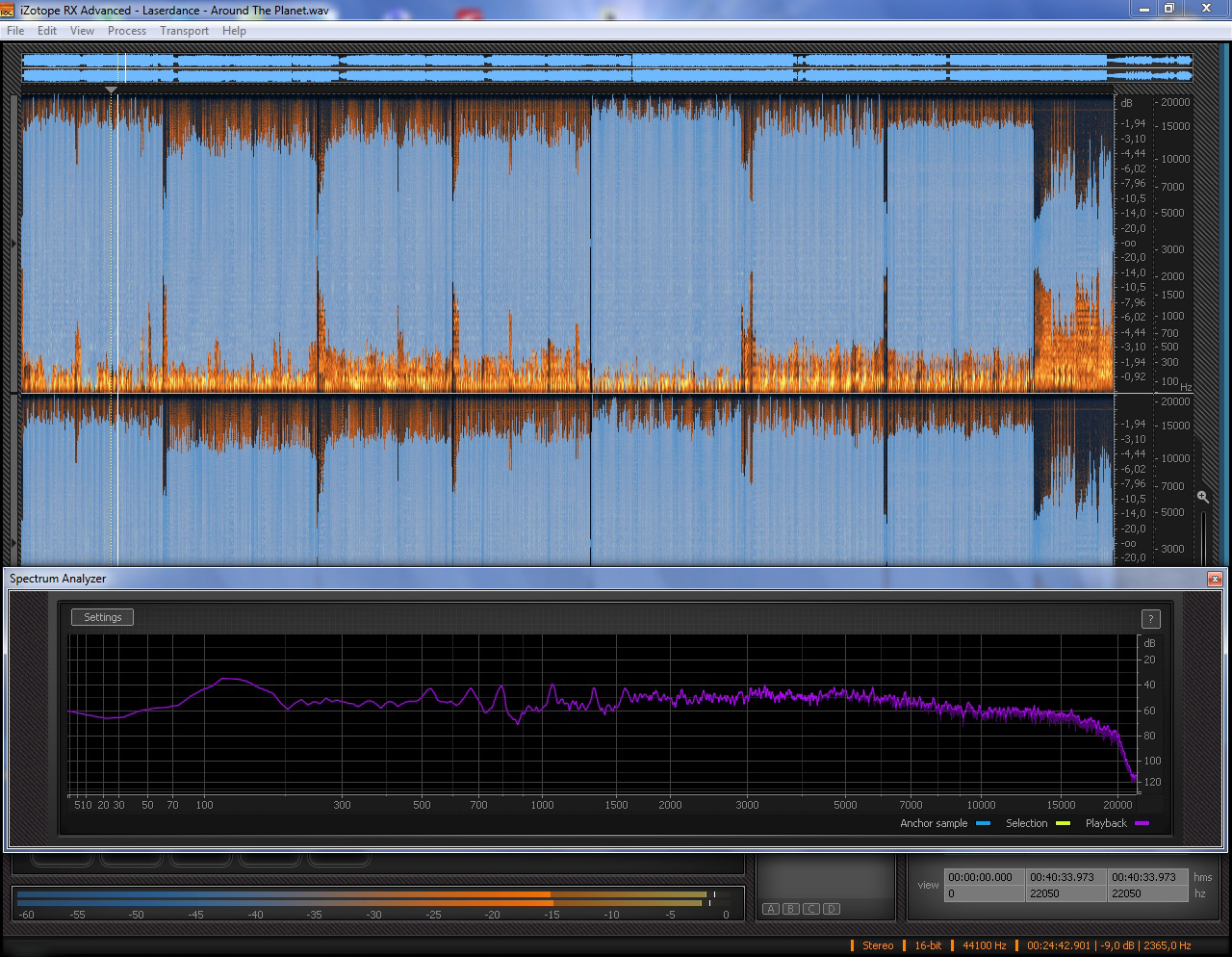The width and height of the screenshot is (1232, 957).
Task: Click the vertical zoom-in magnifier icon
Action: click(1203, 497)
